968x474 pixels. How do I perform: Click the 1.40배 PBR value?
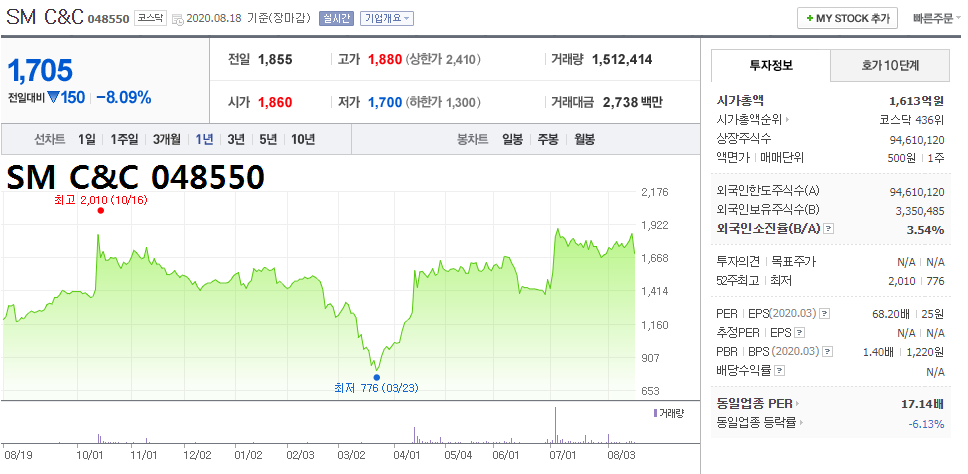coord(877,352)
